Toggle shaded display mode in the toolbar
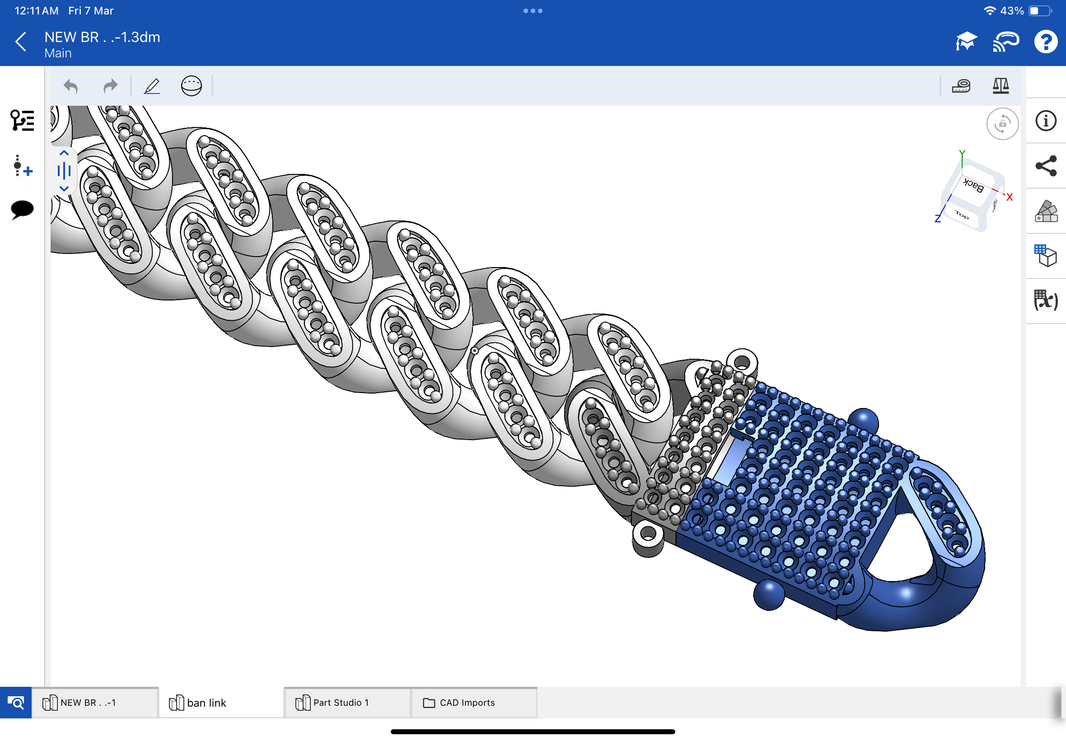This screenshot has height=741, width=1066. point(191,86)
